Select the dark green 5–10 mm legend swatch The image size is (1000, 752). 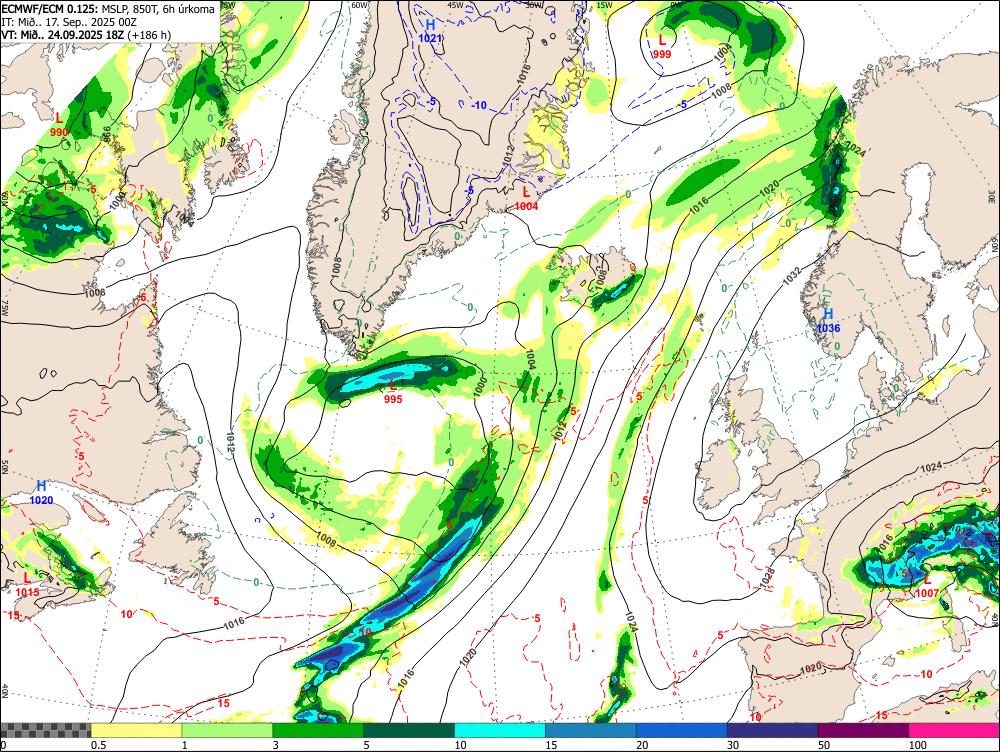click(409, 730)
